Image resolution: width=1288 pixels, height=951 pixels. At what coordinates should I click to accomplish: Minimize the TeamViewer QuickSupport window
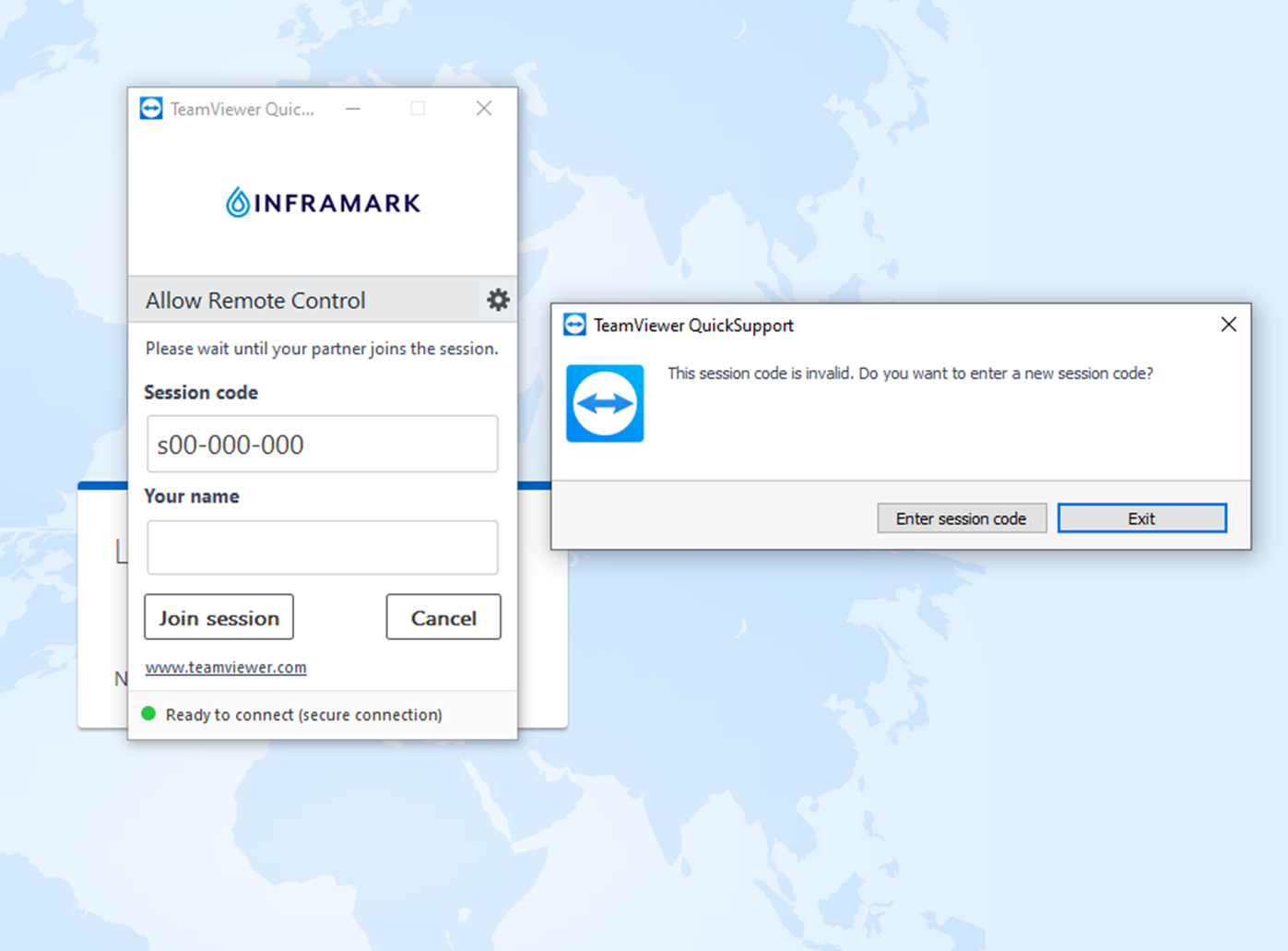[x=353, y=109]
